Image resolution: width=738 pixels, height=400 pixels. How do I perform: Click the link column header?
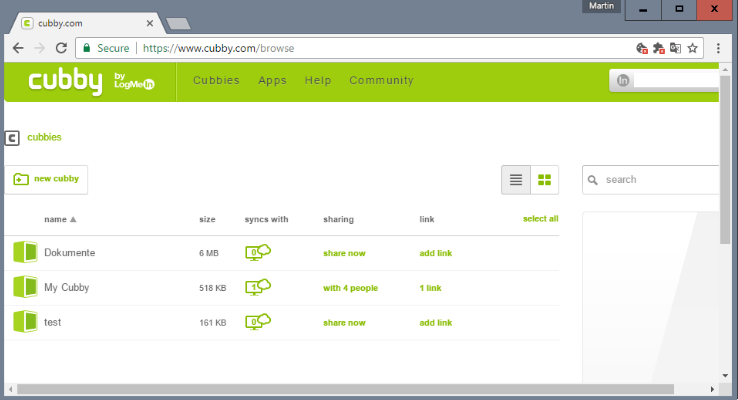point(427,219)
